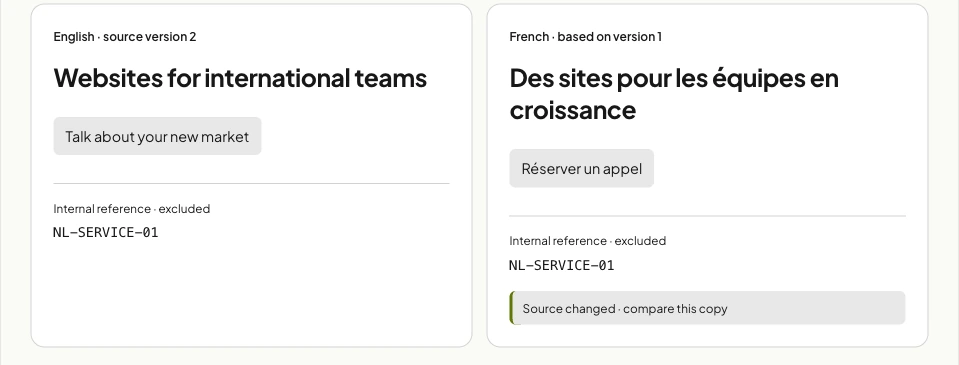Click "Internal reference · excluded" in the French card
959x365 pixels.
pos(587,241)
